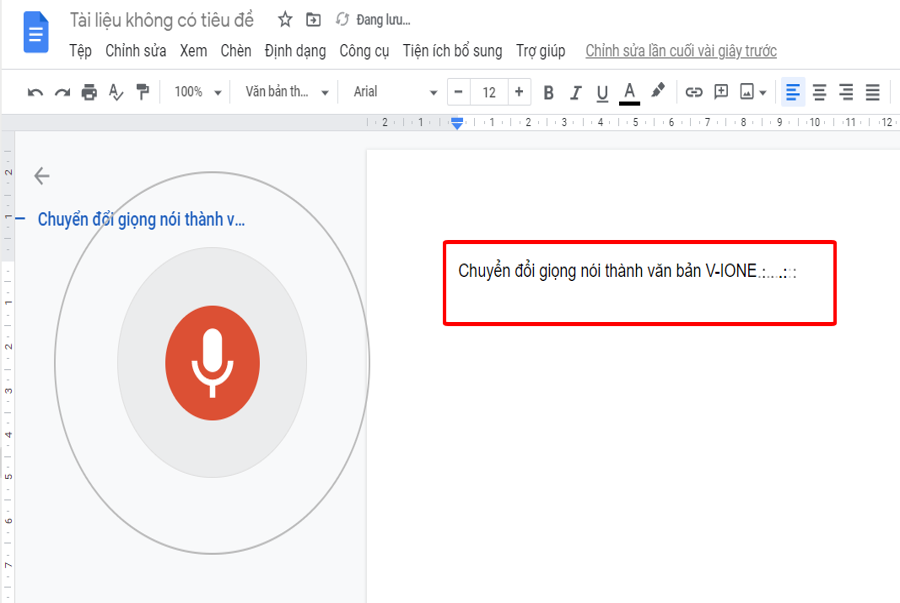Move document to folder icon
The image size is (900, 603).
pyautogui.click(x=313, y=20)
